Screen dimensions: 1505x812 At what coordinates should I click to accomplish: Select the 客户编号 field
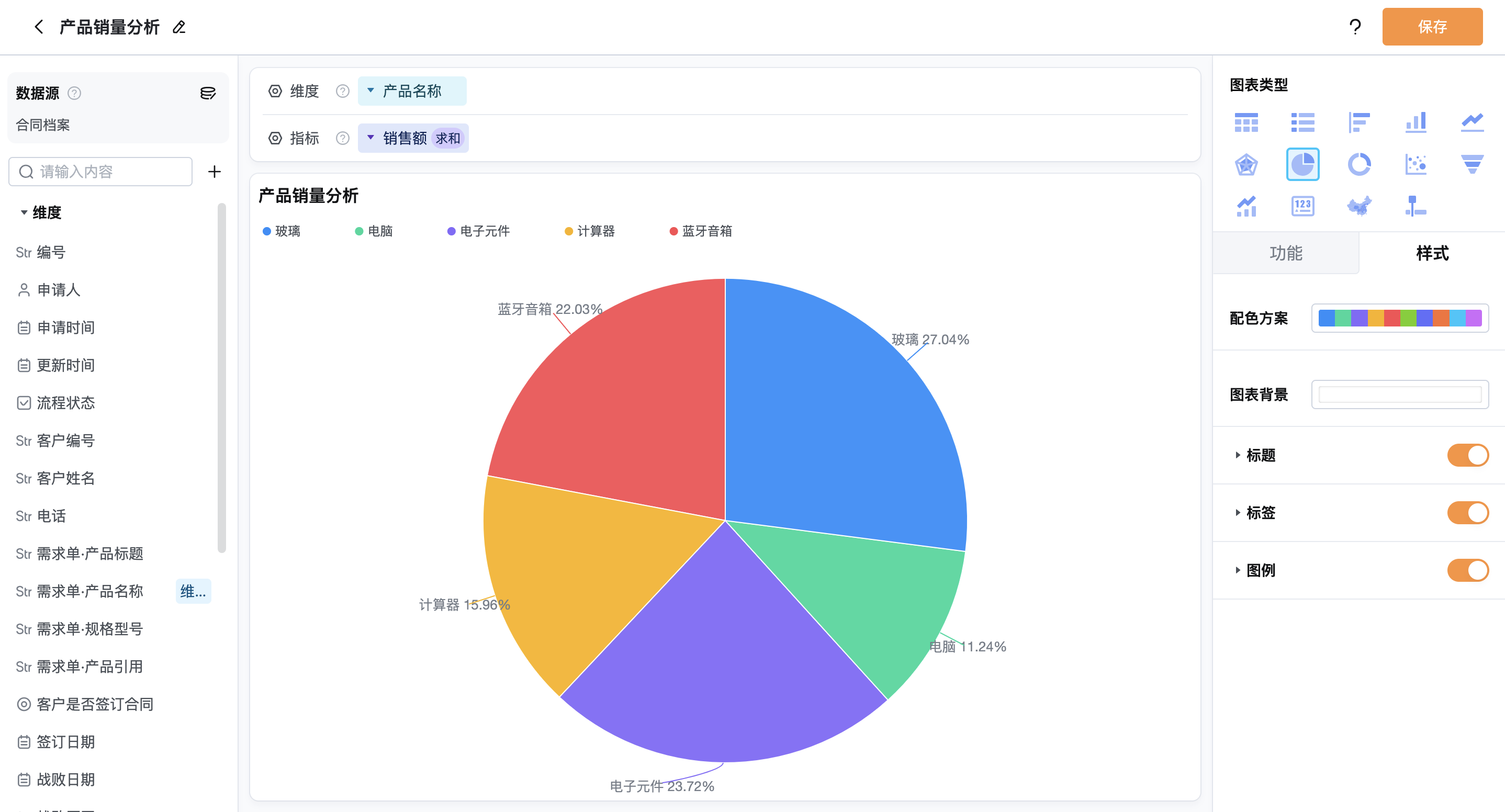coord(55,441)
